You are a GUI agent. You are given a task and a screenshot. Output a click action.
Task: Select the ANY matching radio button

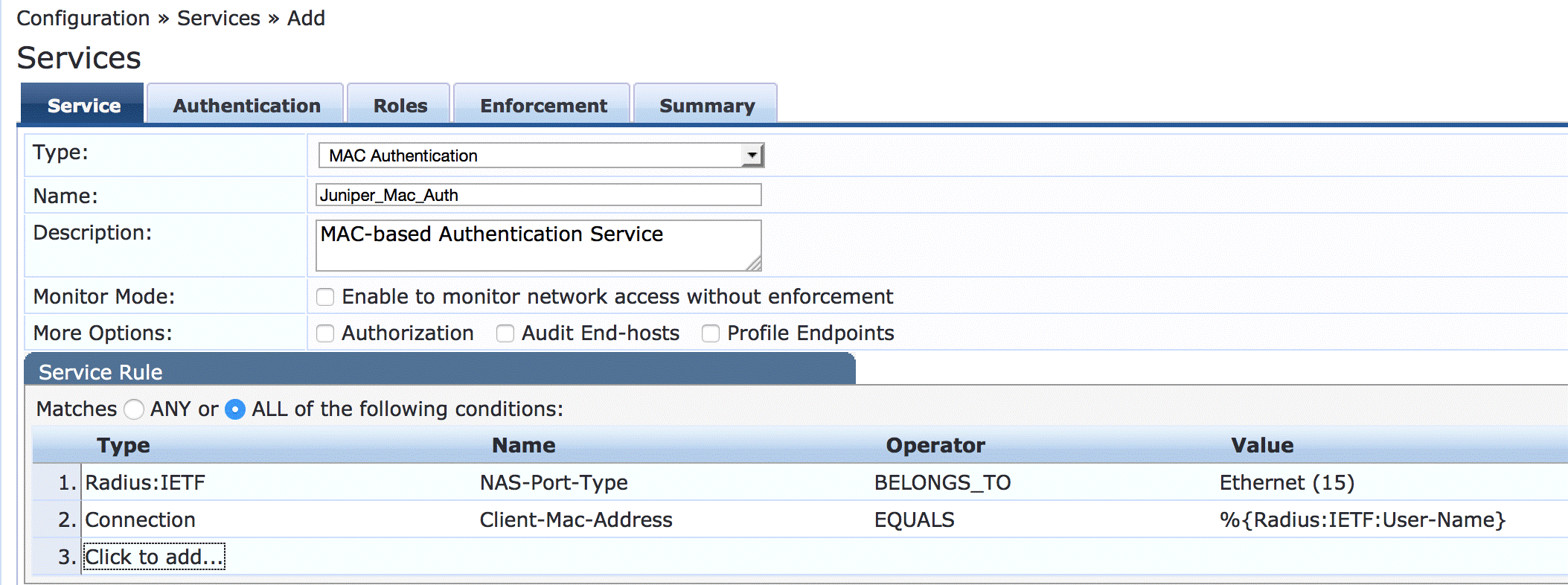(134, 409)
